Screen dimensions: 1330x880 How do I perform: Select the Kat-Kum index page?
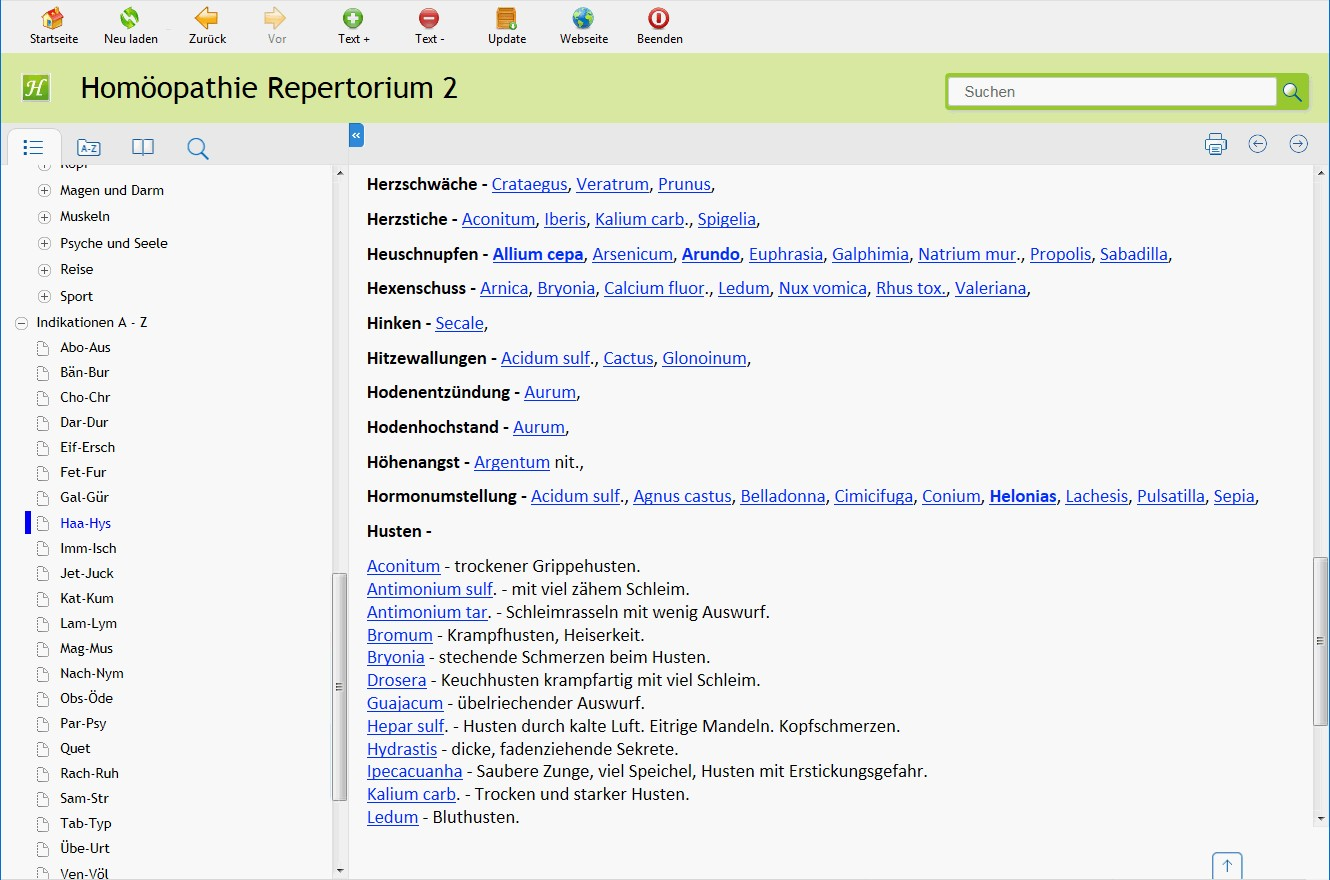pos(86,598)
